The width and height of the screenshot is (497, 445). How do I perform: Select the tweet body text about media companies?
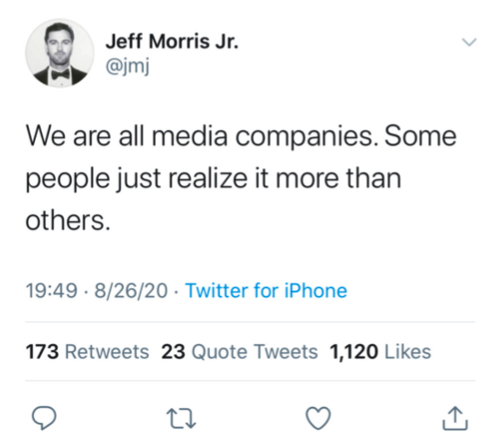coord(241,178)
